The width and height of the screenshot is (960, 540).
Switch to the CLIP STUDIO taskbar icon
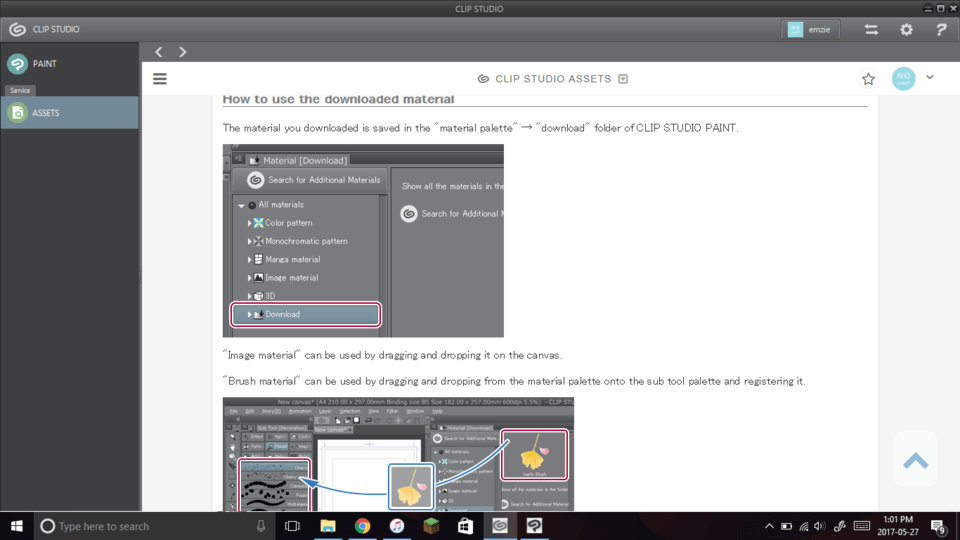coord(500,526)
